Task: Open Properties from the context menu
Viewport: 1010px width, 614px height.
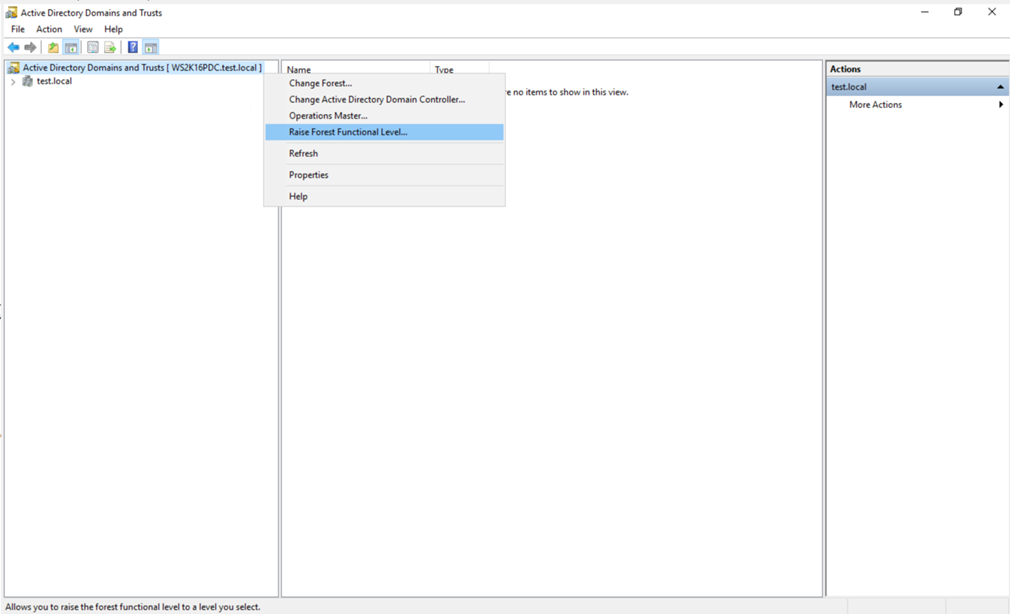Action: click(308, 175)
